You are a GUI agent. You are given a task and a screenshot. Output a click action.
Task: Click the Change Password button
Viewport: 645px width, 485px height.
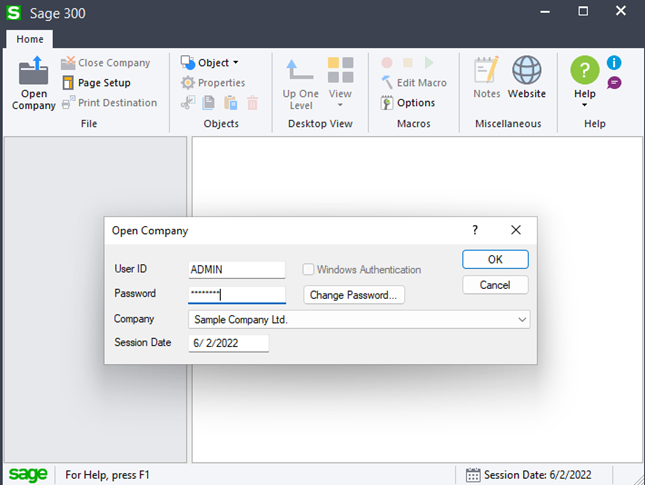354,295
